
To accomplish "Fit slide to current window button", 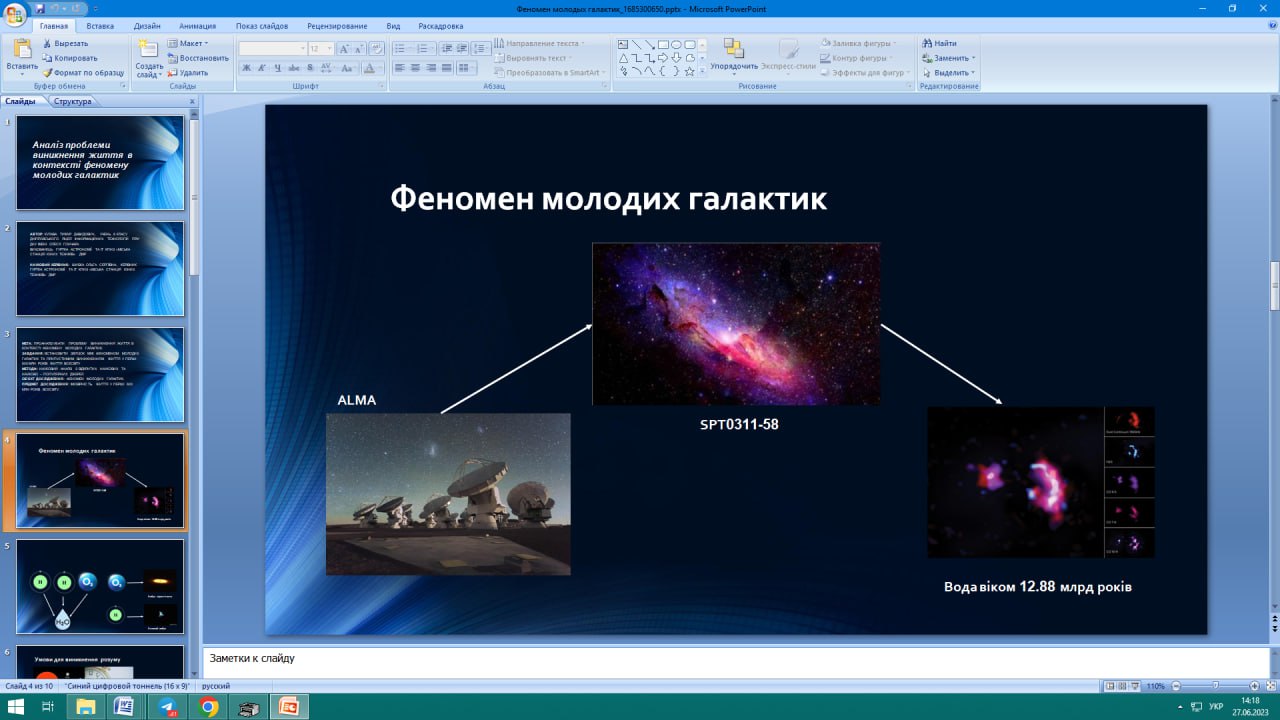I will pos(1270,686).
